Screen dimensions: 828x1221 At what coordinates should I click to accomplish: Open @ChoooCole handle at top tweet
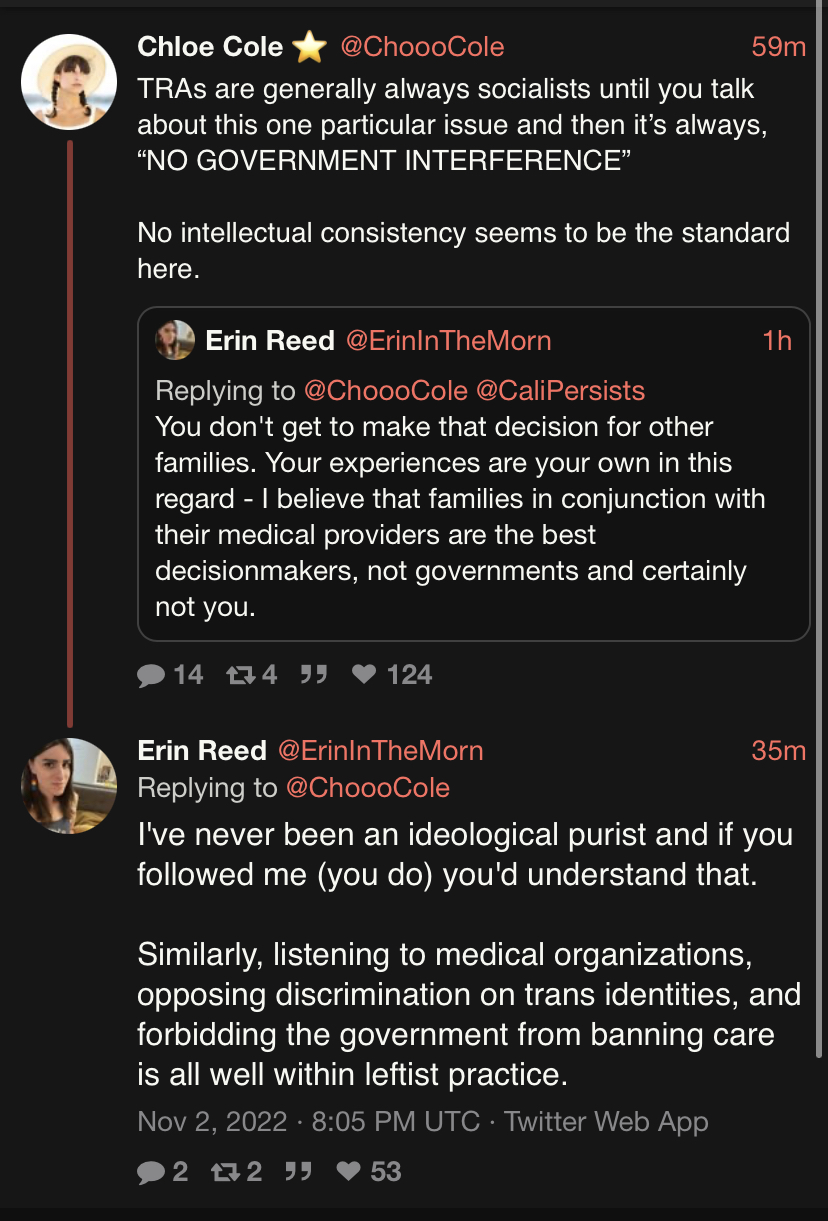422,46
